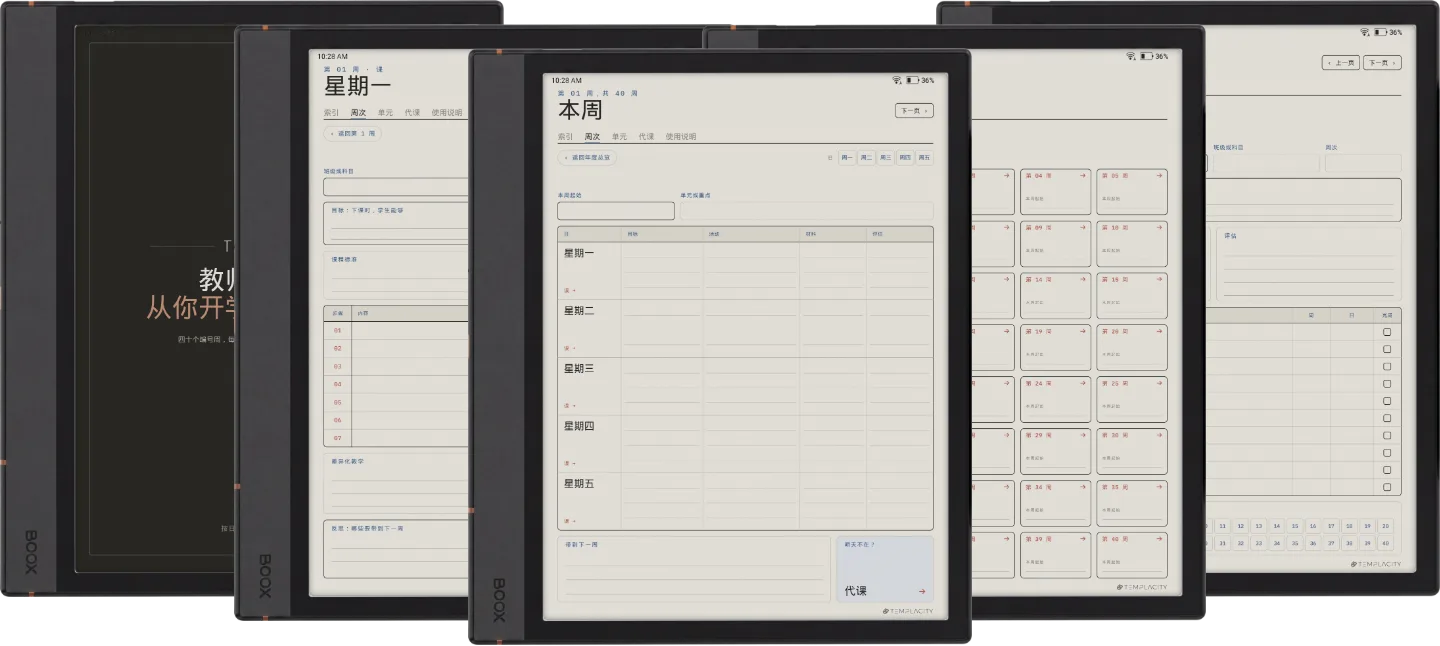Click the red arrow in the 代课 box
Viewport: 1440px width, 646px height.
pyautogui.click(x=922, y=592)
